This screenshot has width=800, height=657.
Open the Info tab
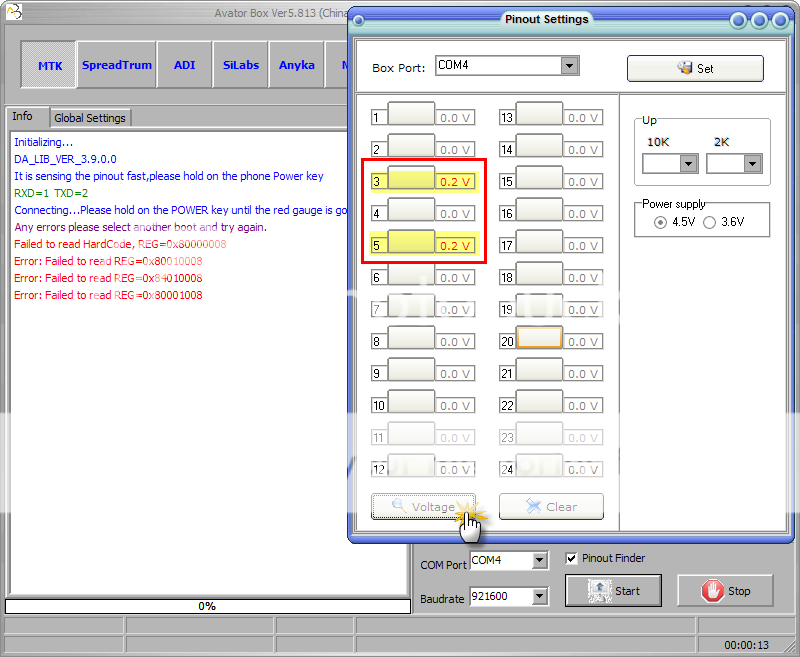pos(22,116)
